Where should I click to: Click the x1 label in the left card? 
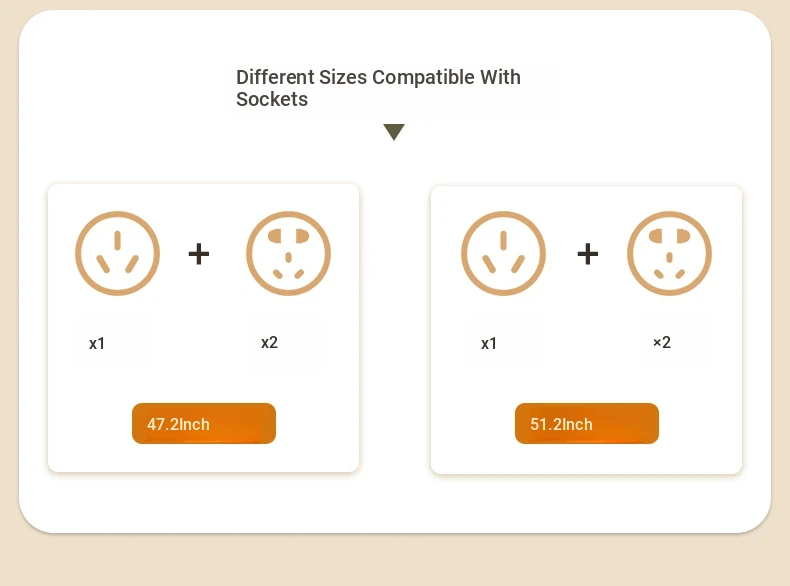point(97,344)
